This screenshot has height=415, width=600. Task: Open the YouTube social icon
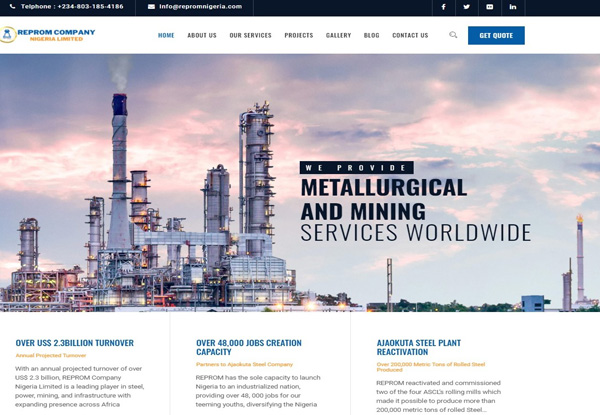pos(490,7)
